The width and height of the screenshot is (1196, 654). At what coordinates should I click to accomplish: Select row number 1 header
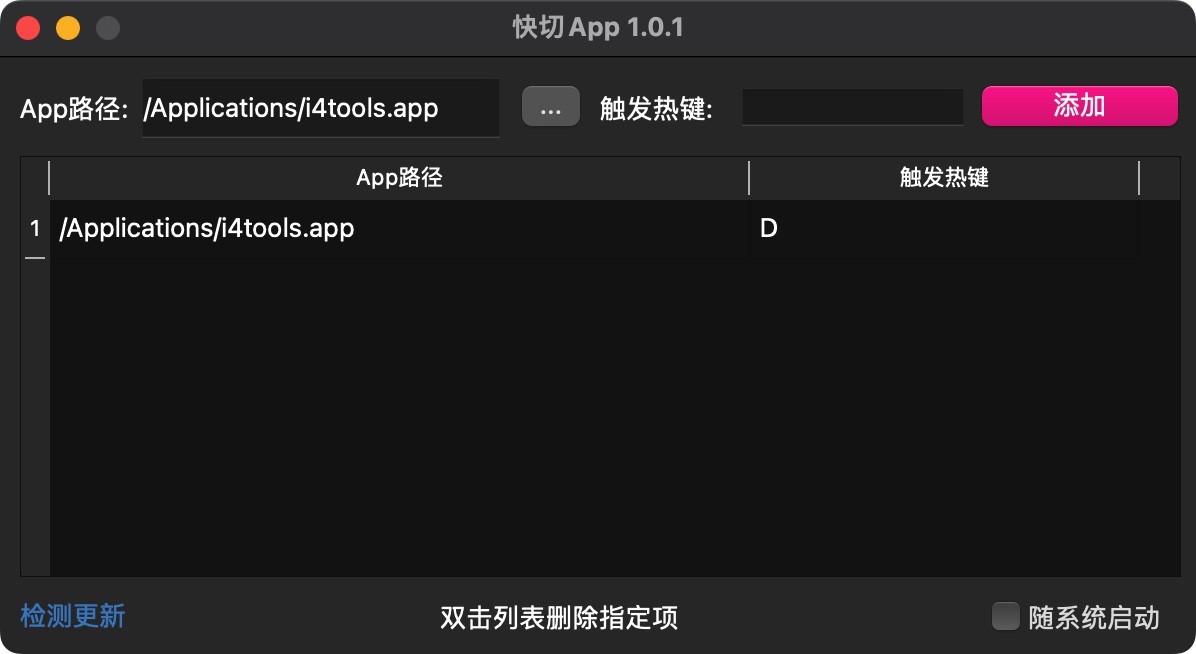[x=35, y=229]
